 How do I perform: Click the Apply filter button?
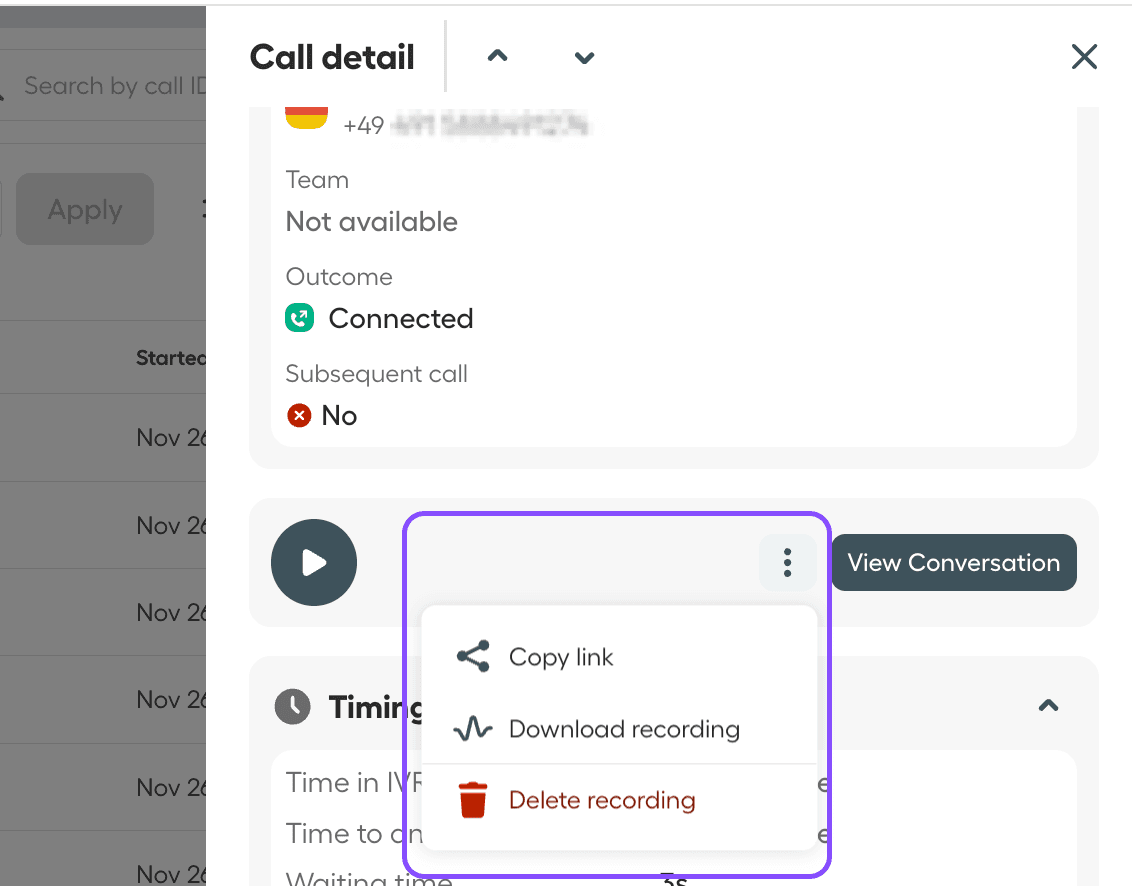tap(85, 210)
